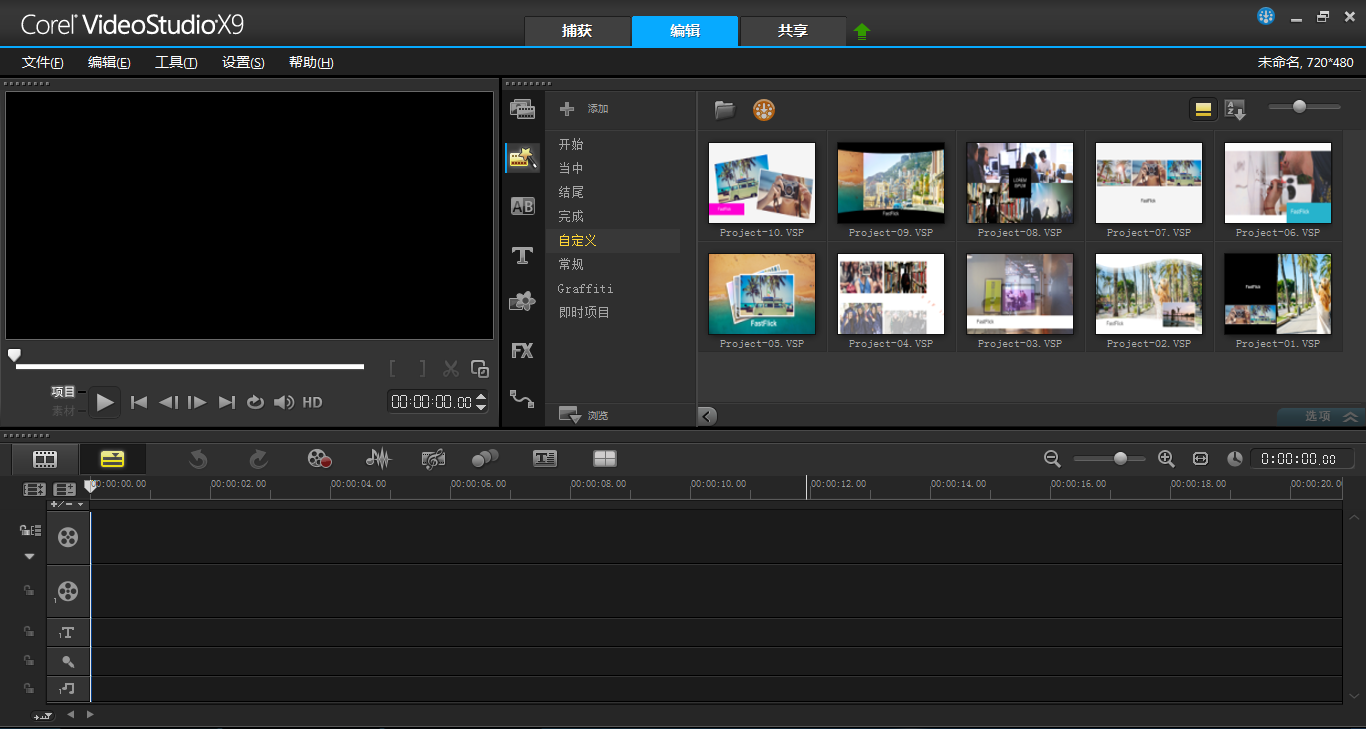Switch to Storyboard view
Viewport: 1366px width, 729px height.
[x=44, y=459]
